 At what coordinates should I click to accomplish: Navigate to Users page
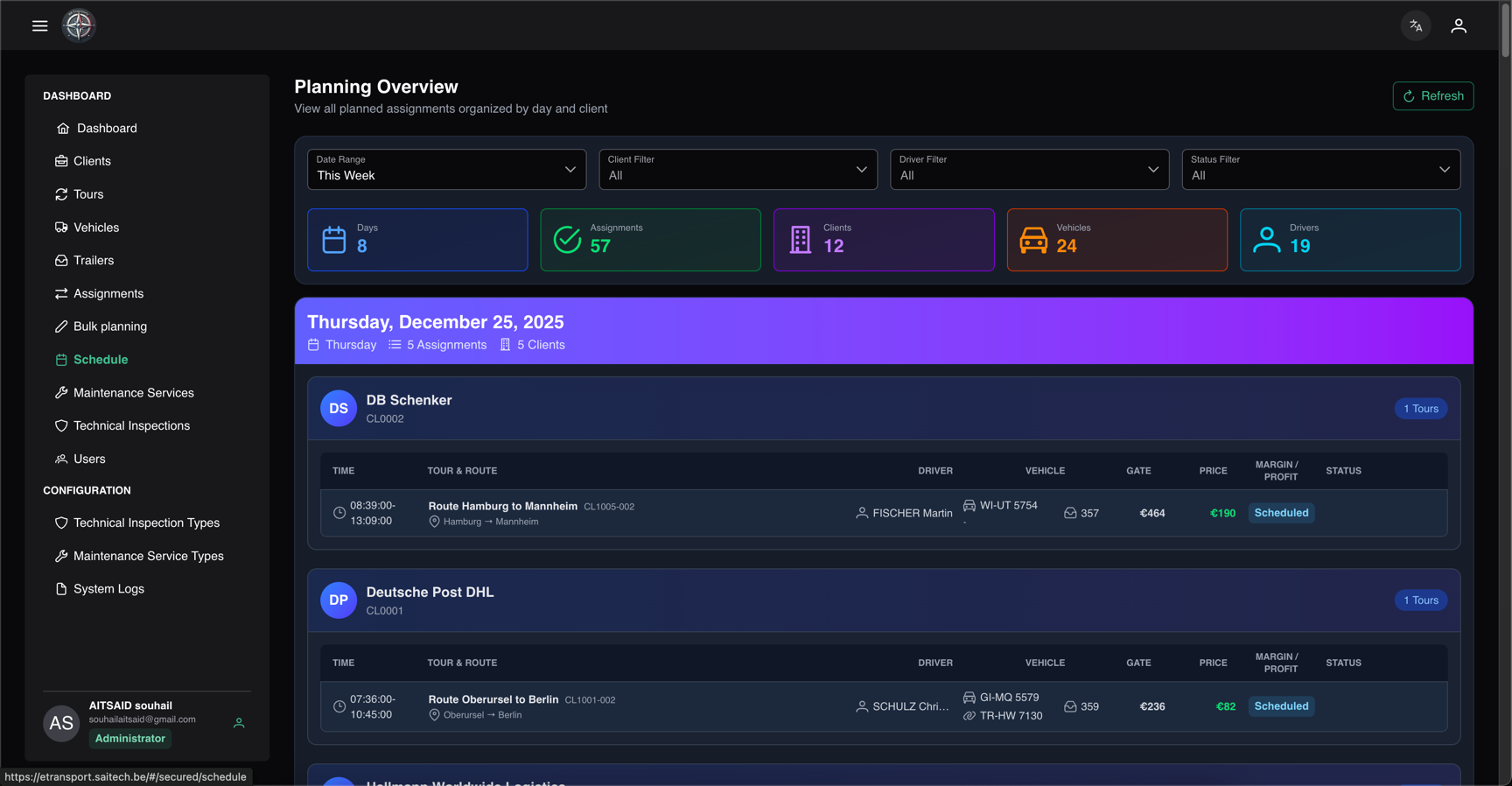point(89,459)
